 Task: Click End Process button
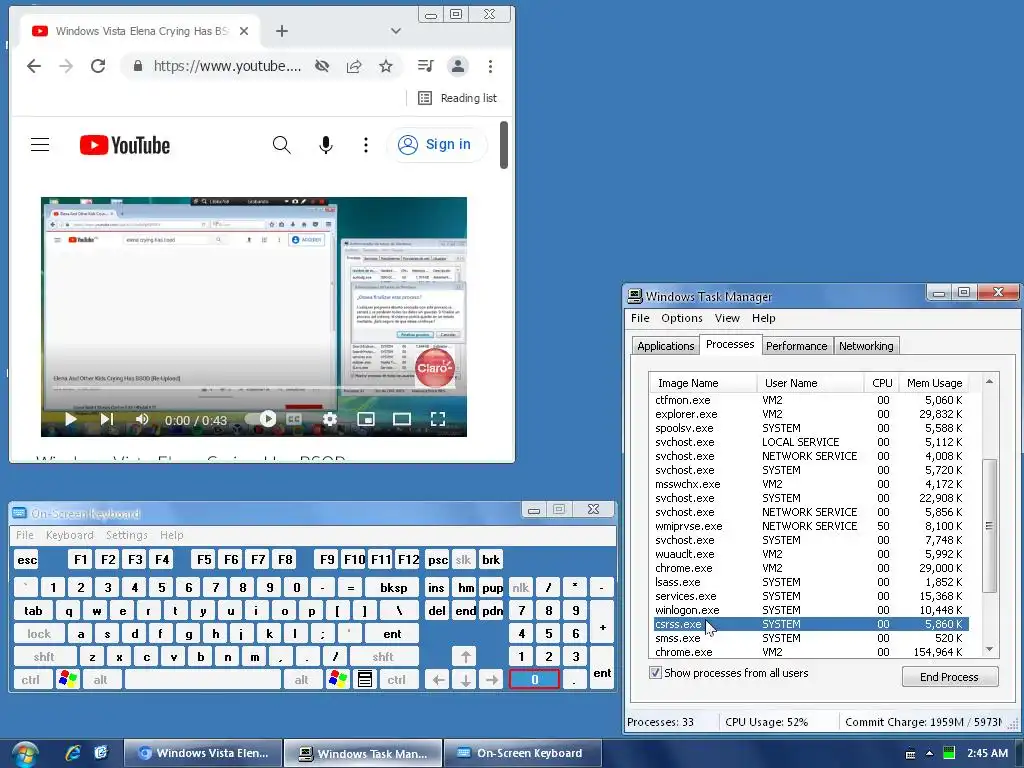coord(950,677)
